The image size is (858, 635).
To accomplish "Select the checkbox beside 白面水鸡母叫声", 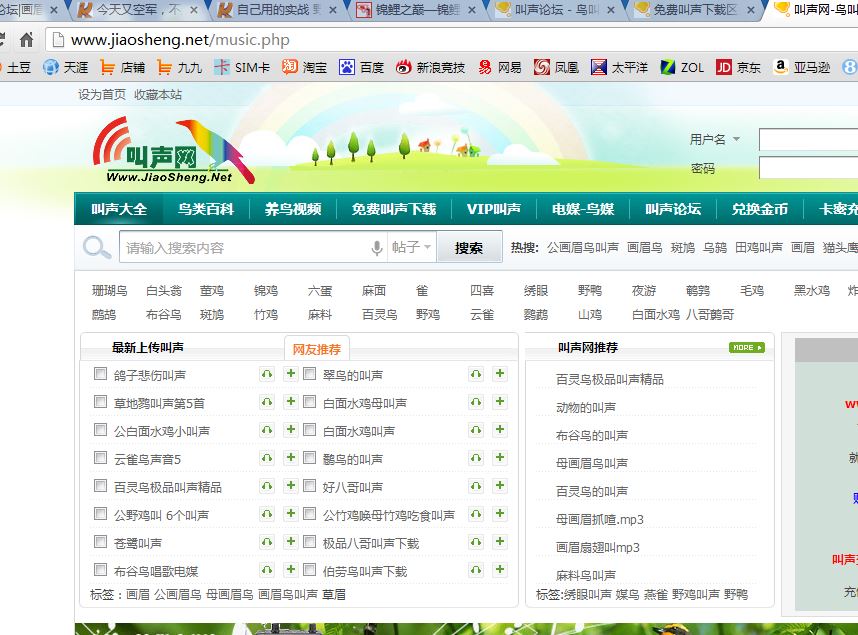I will [309, 402].
